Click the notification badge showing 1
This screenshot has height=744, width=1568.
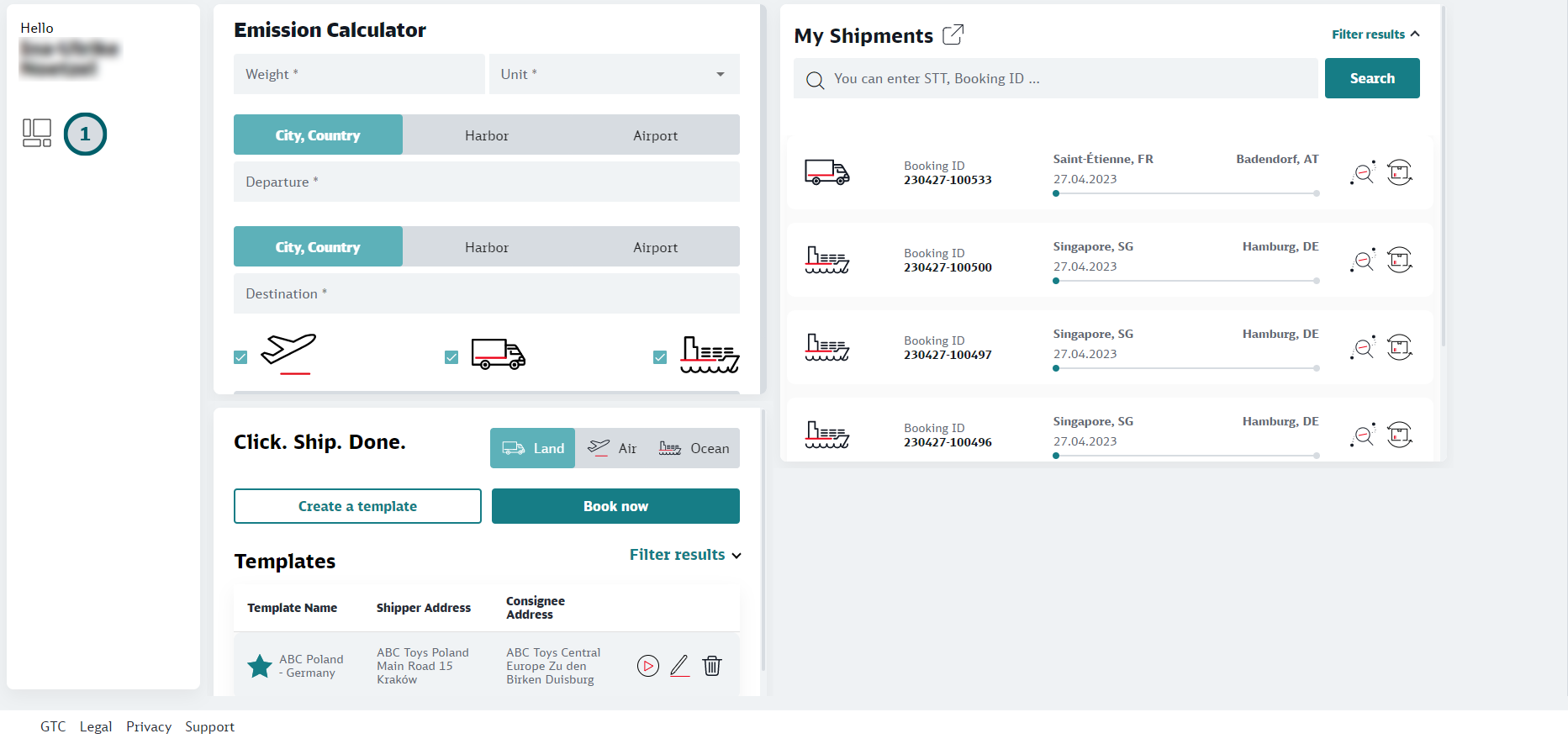(85, 134)
